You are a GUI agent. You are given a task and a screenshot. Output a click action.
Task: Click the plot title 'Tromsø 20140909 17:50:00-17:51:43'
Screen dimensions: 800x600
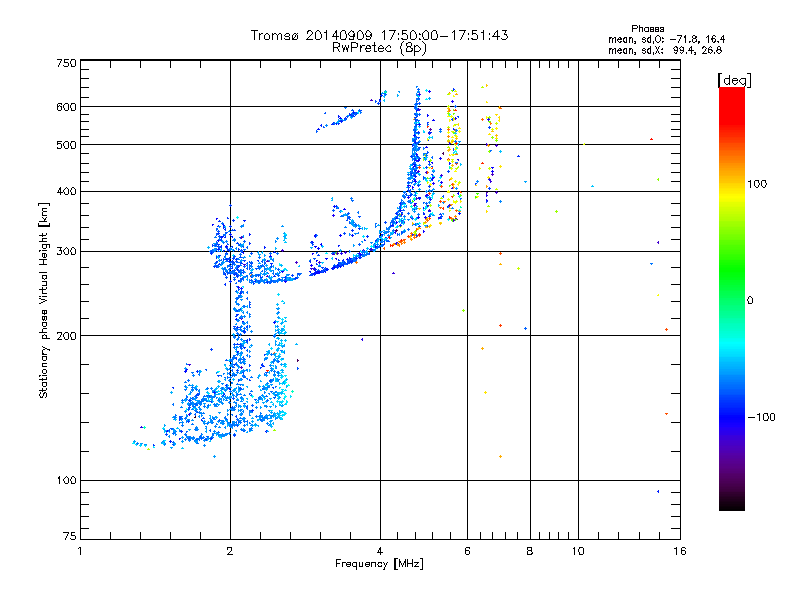pos(380,35)
